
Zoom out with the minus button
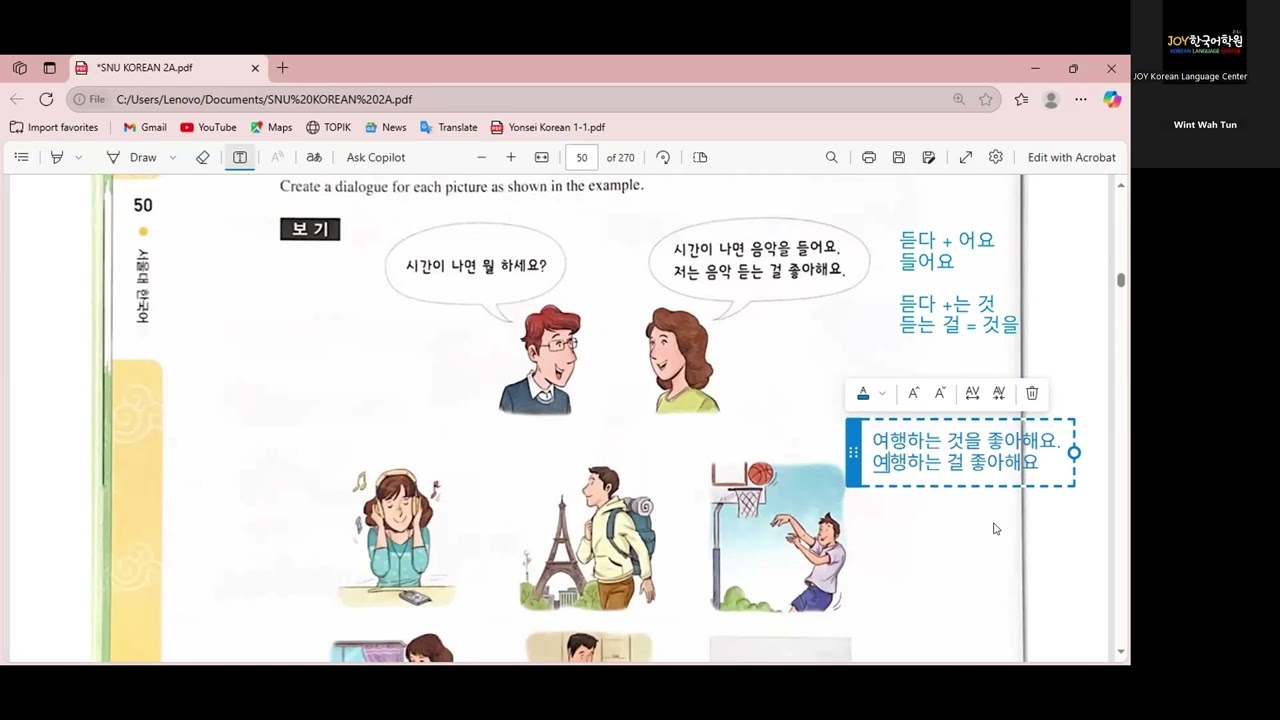[481, 157]
